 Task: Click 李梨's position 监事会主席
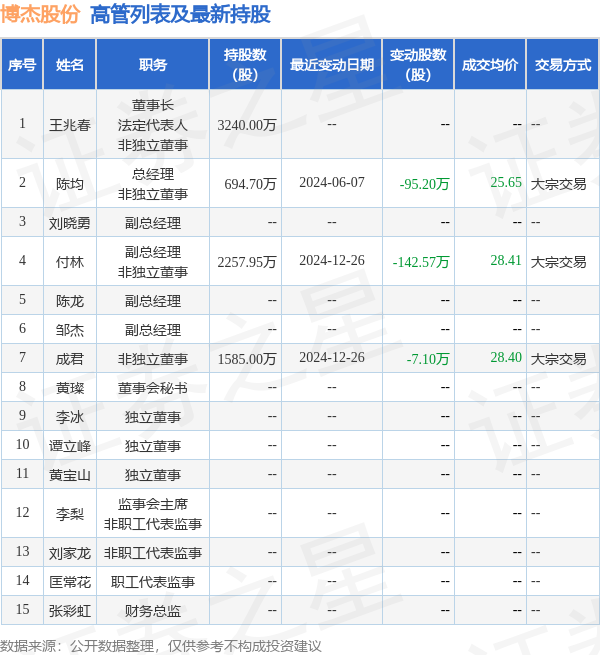pyautogui.click(x=153, y=504)
